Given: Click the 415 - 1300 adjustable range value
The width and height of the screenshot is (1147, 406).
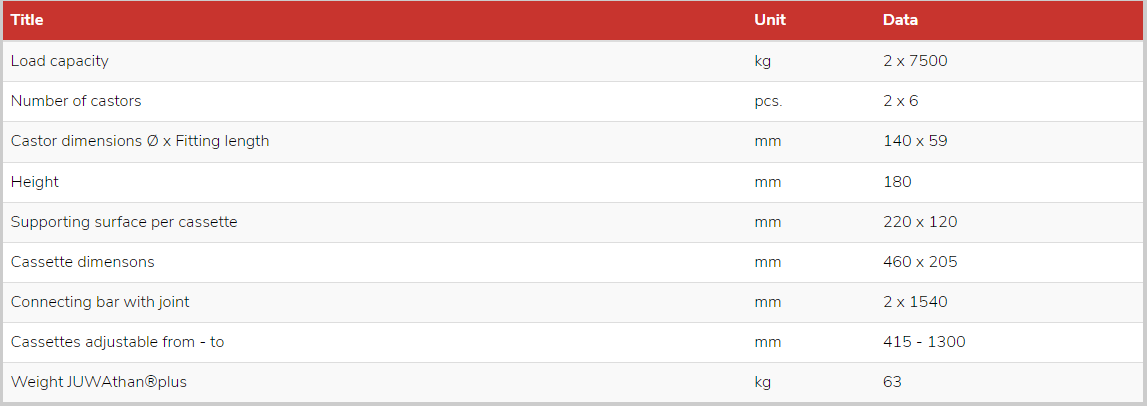Looking at the screenshot, I should pos(925,342).
